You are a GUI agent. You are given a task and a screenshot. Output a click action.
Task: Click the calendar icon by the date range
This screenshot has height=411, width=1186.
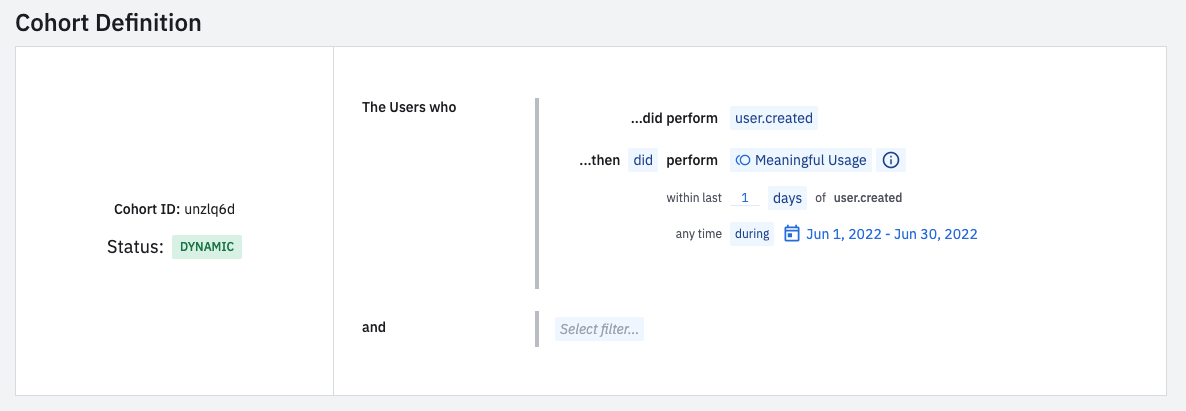[x=792, y=234]
